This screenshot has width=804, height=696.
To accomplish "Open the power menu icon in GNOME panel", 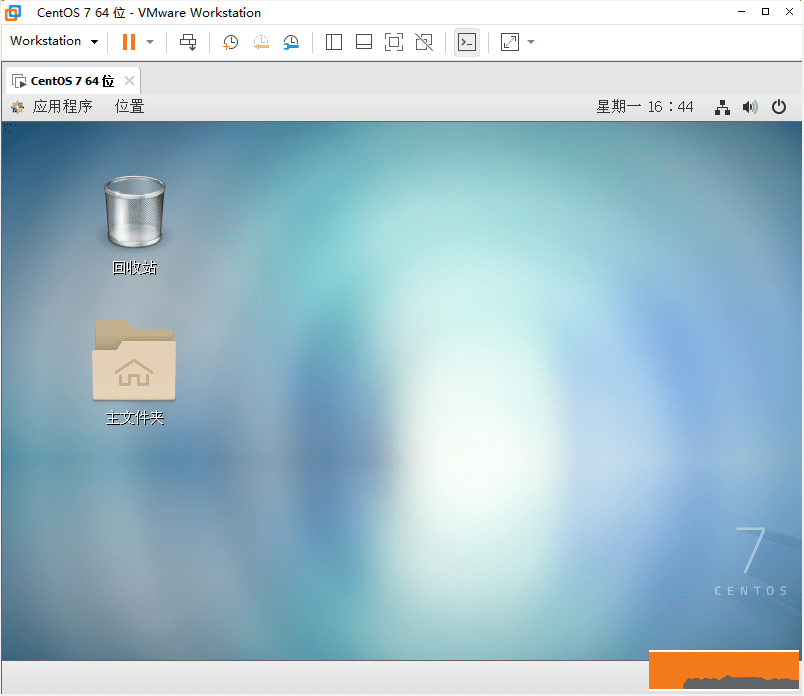I will tap(778, 107).
